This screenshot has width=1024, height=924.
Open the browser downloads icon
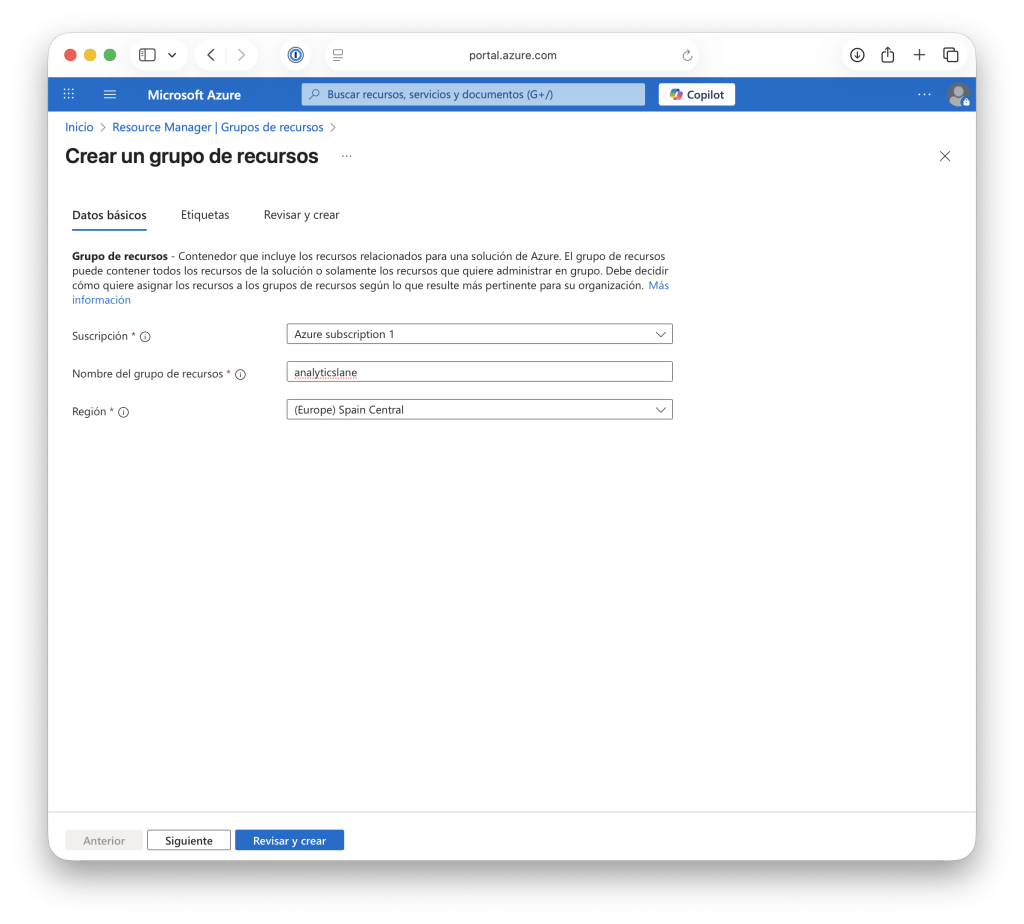click(857, 55)
